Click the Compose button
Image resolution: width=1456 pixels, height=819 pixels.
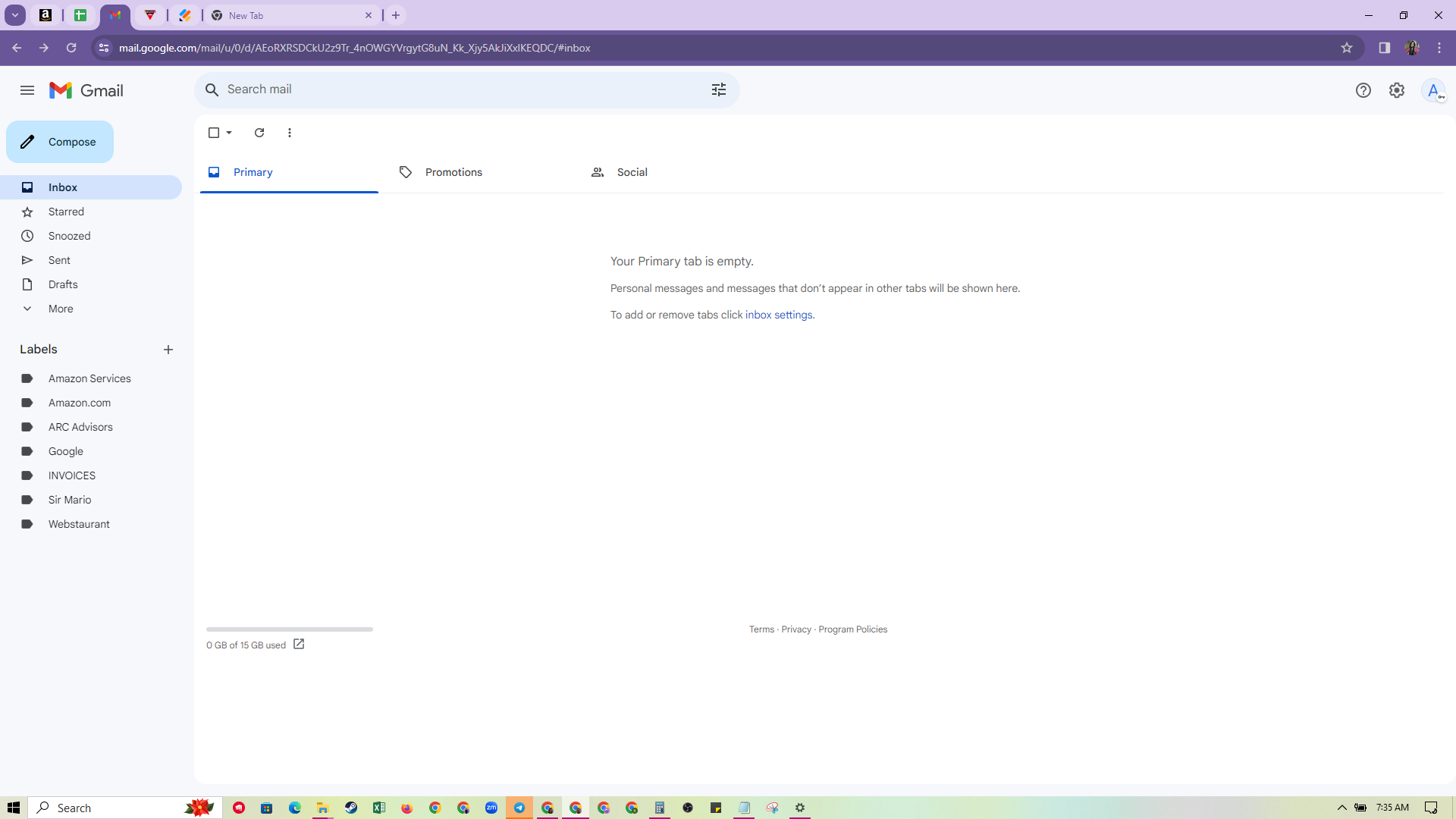pos(60,142)
